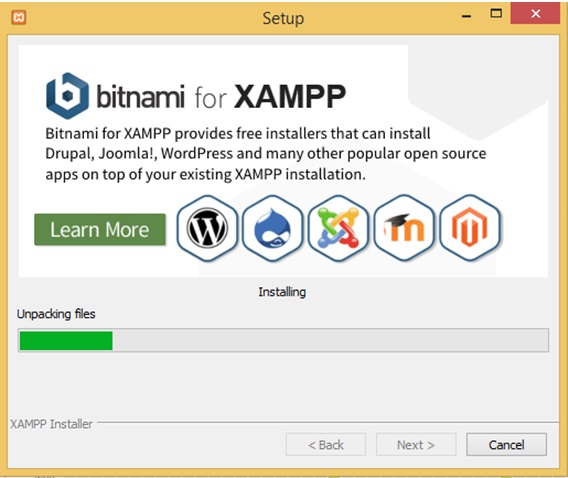Click the 'bitnami for XAMPP' heading

point(221,96)
